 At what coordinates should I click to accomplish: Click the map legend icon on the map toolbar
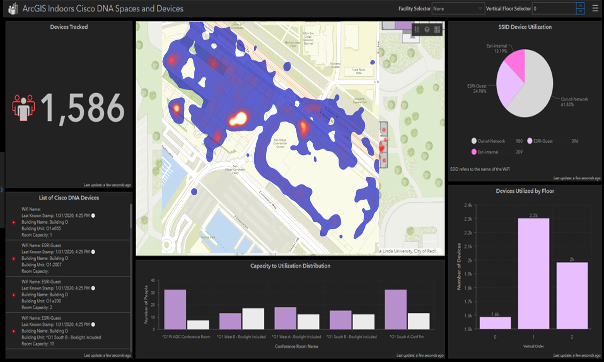[417, 30]
